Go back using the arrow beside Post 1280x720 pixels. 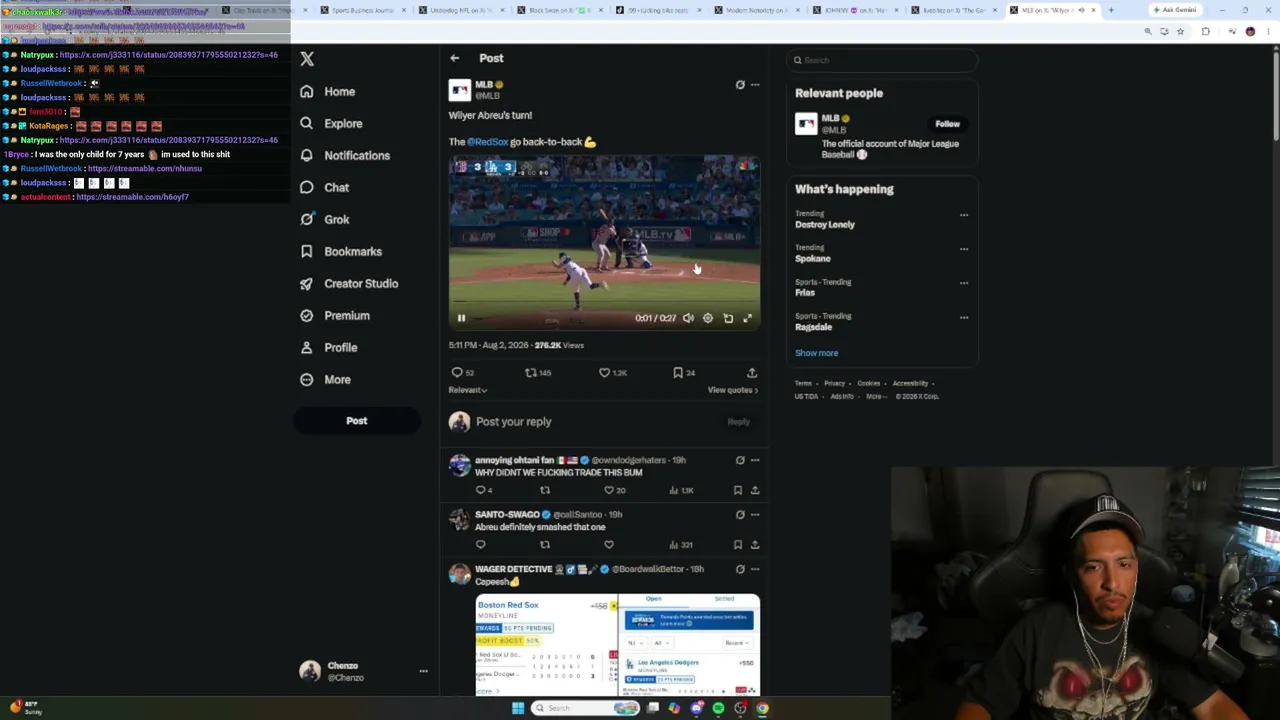click(x=454, y=58)
